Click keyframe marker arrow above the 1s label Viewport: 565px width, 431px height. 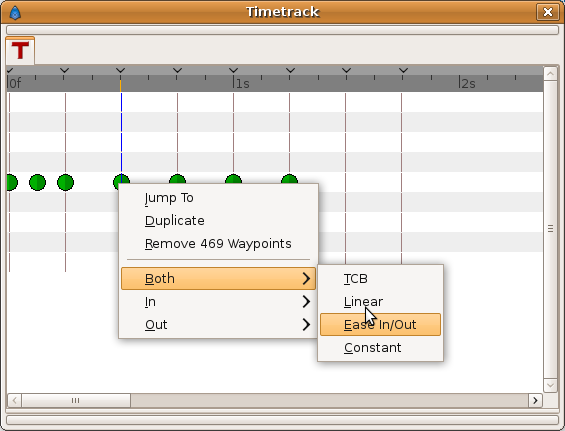point(233,70)
